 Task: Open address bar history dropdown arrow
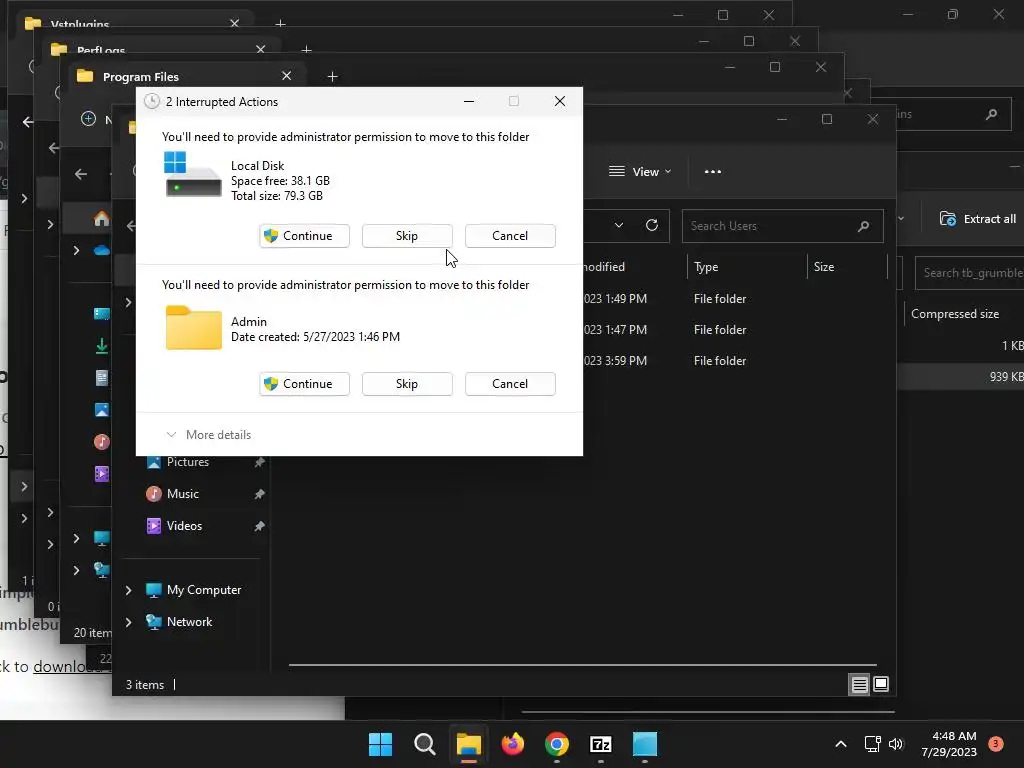point(618,225)
